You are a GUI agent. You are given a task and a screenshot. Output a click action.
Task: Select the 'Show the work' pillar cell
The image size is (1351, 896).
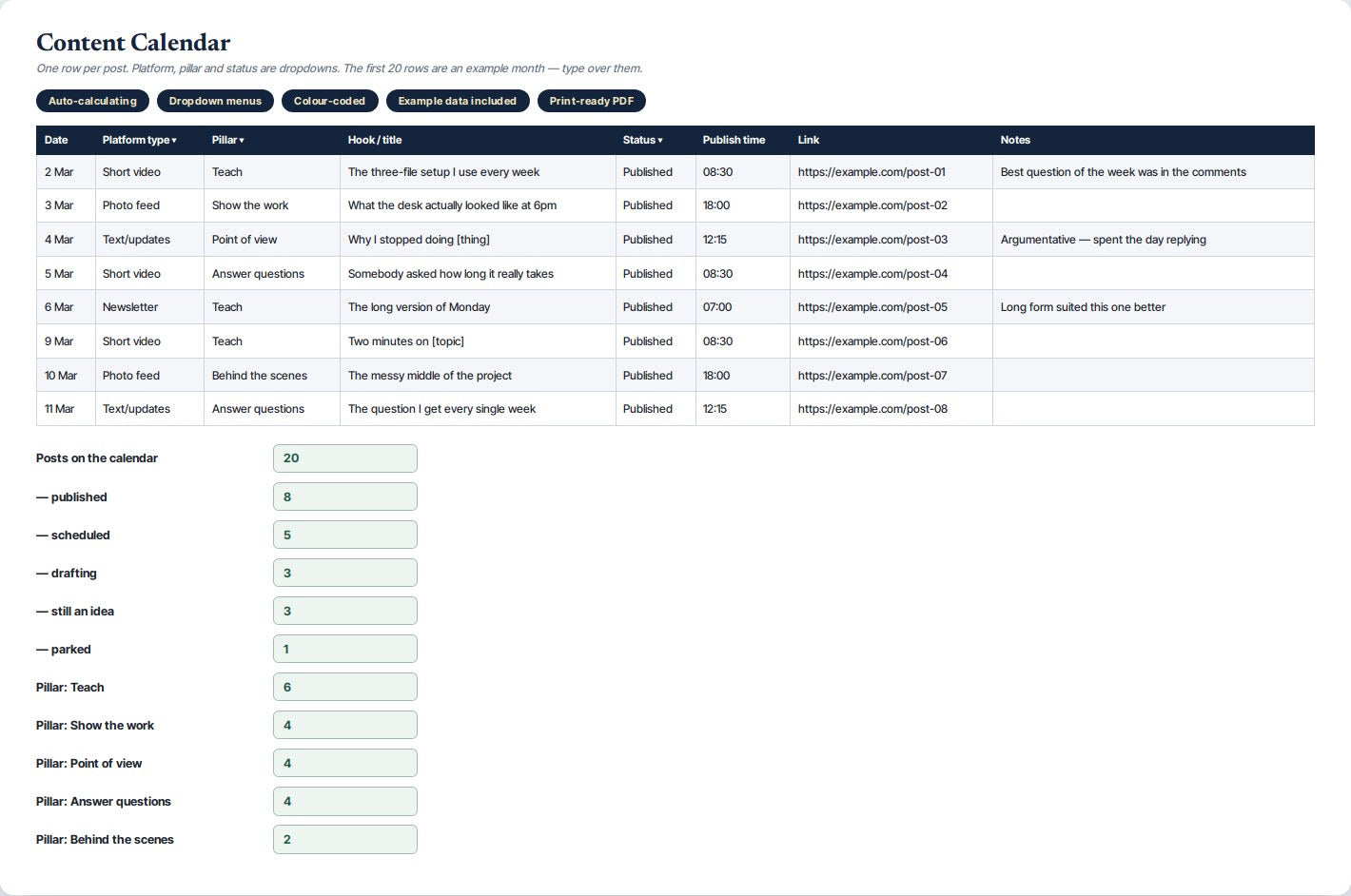[272, 205]
